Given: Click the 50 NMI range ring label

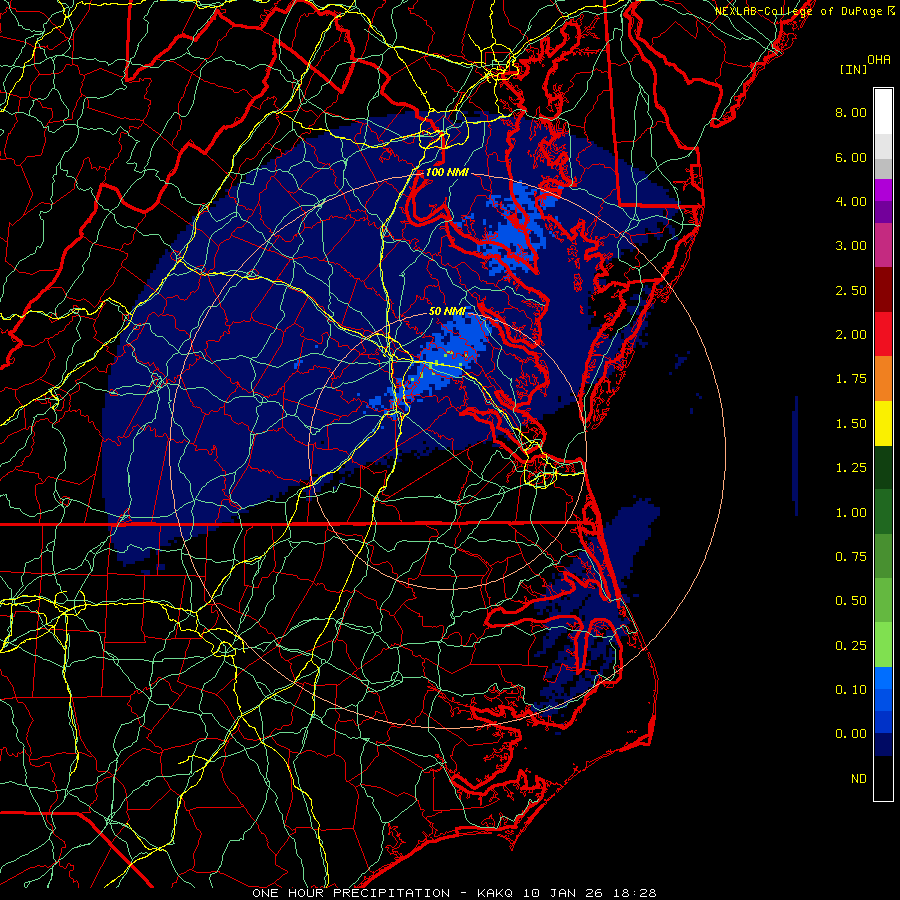Looking at the screenshot, I should pyautogui.click(x=447, y=311).
